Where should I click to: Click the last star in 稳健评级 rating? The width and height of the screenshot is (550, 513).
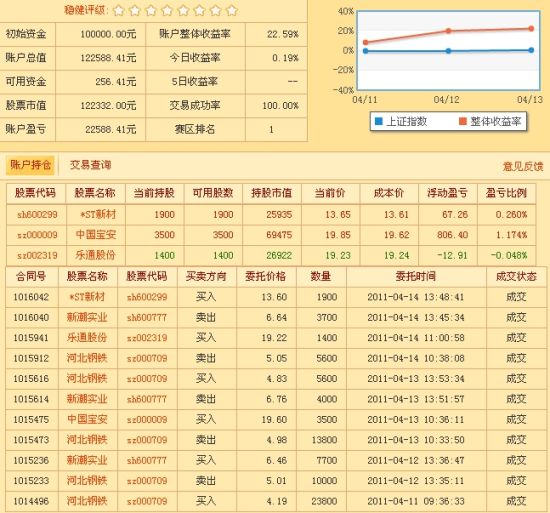pyautogui.click(x=232, y=11)
